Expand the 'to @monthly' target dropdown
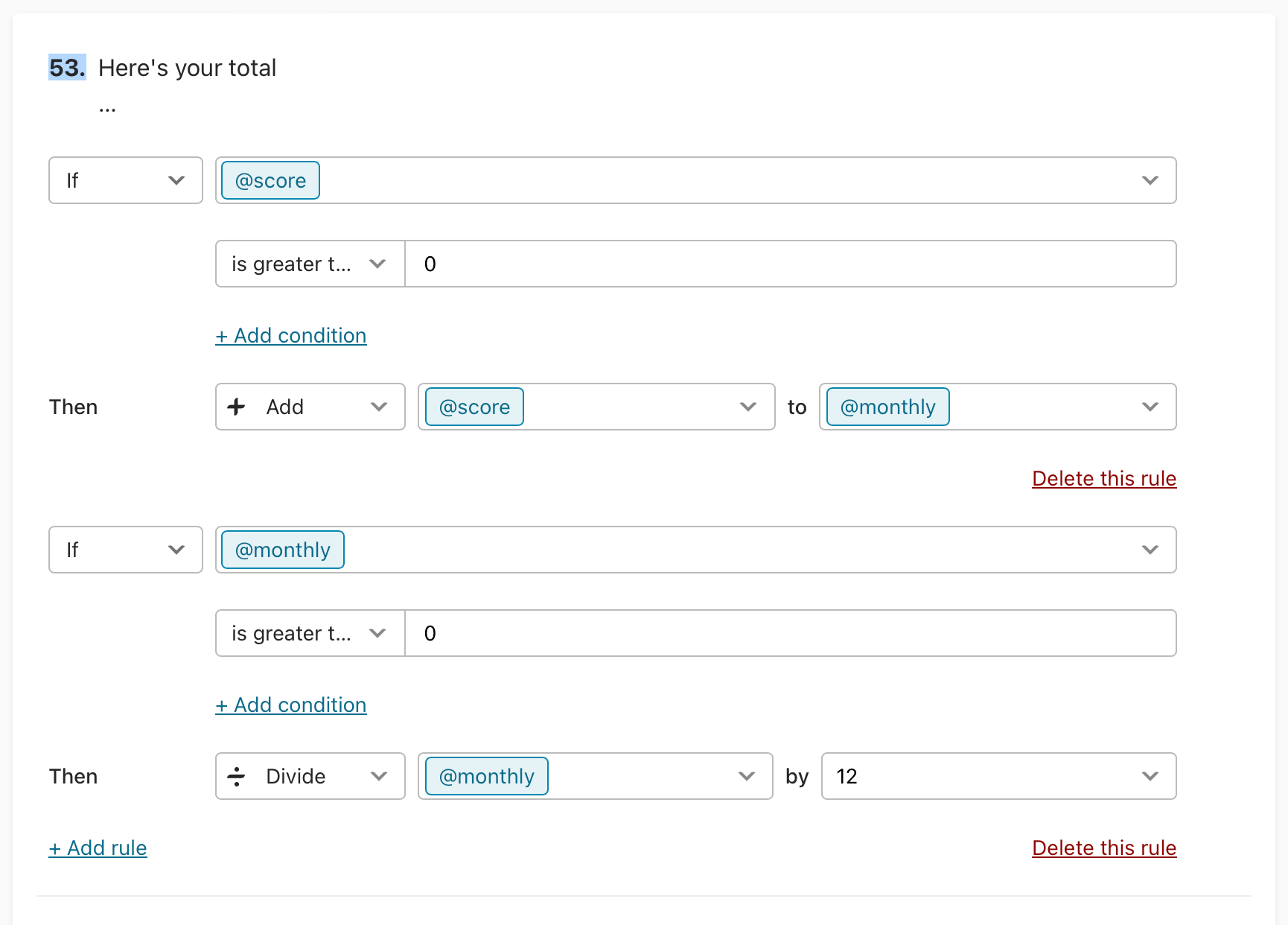1288x925 pixels. 998,407
